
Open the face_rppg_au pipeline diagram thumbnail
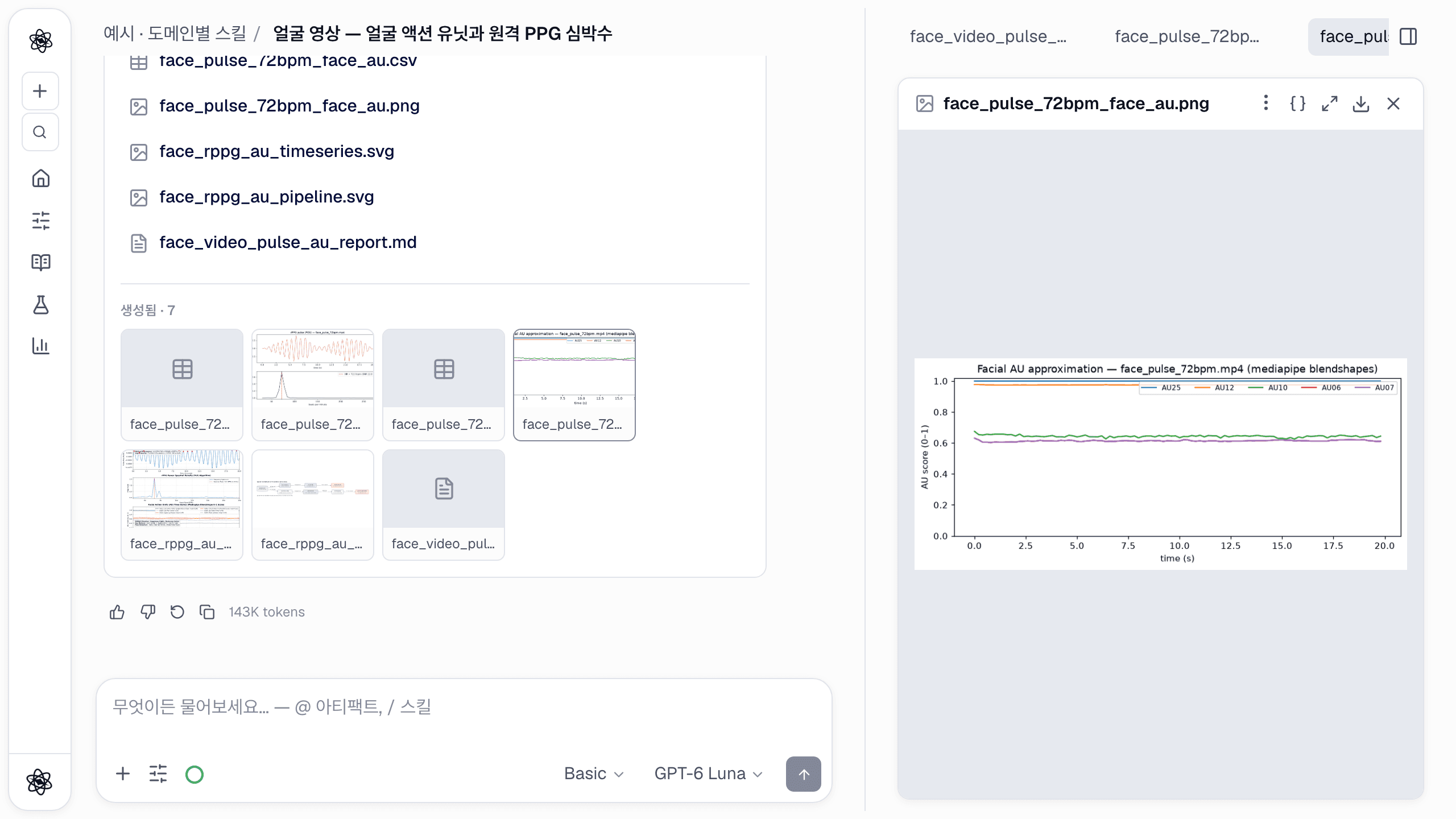(313, 504)
